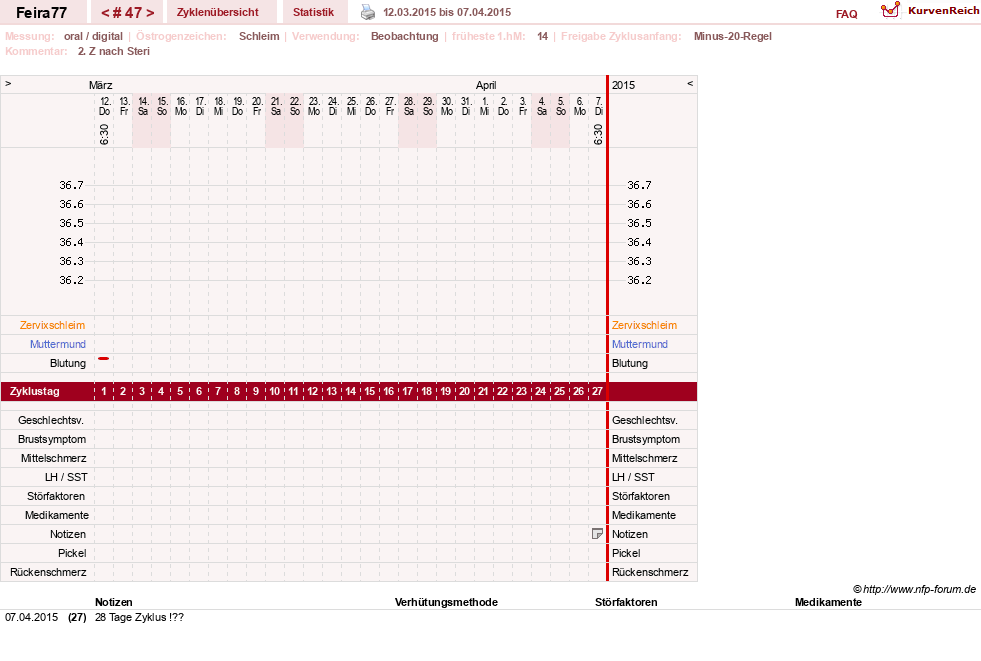Image resolution: width=981 pixels, height=661 pixels.
Task: Open the Feira77 user tab
Action: (x=41, y=13)
